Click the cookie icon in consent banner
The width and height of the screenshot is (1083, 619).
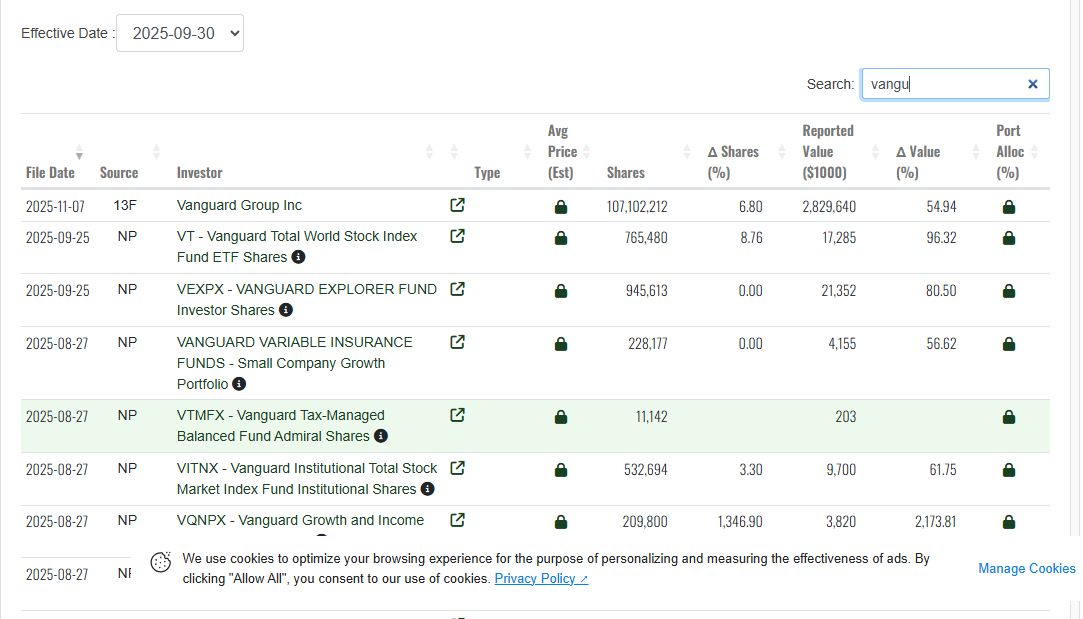[x=161, y=562]
